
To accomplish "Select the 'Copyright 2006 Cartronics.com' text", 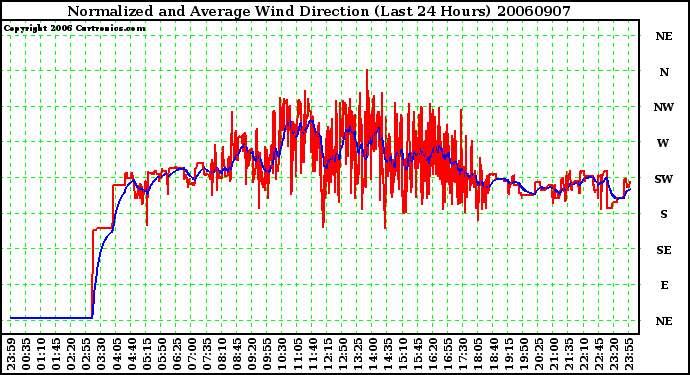I will coord(74,29).
